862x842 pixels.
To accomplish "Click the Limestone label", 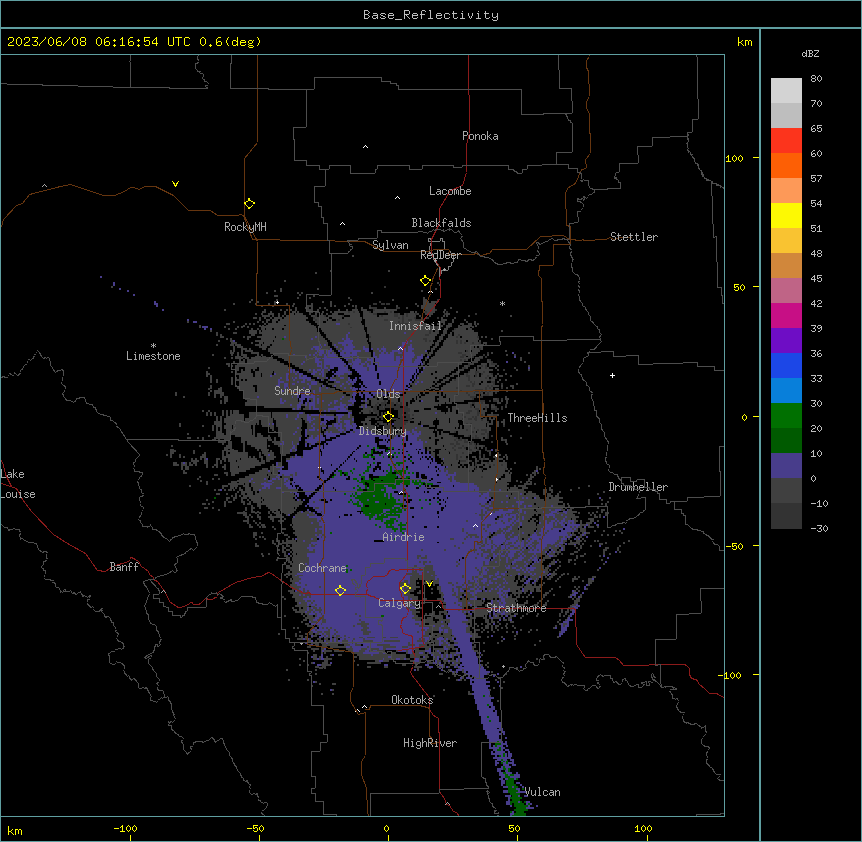I will [153, 356].
